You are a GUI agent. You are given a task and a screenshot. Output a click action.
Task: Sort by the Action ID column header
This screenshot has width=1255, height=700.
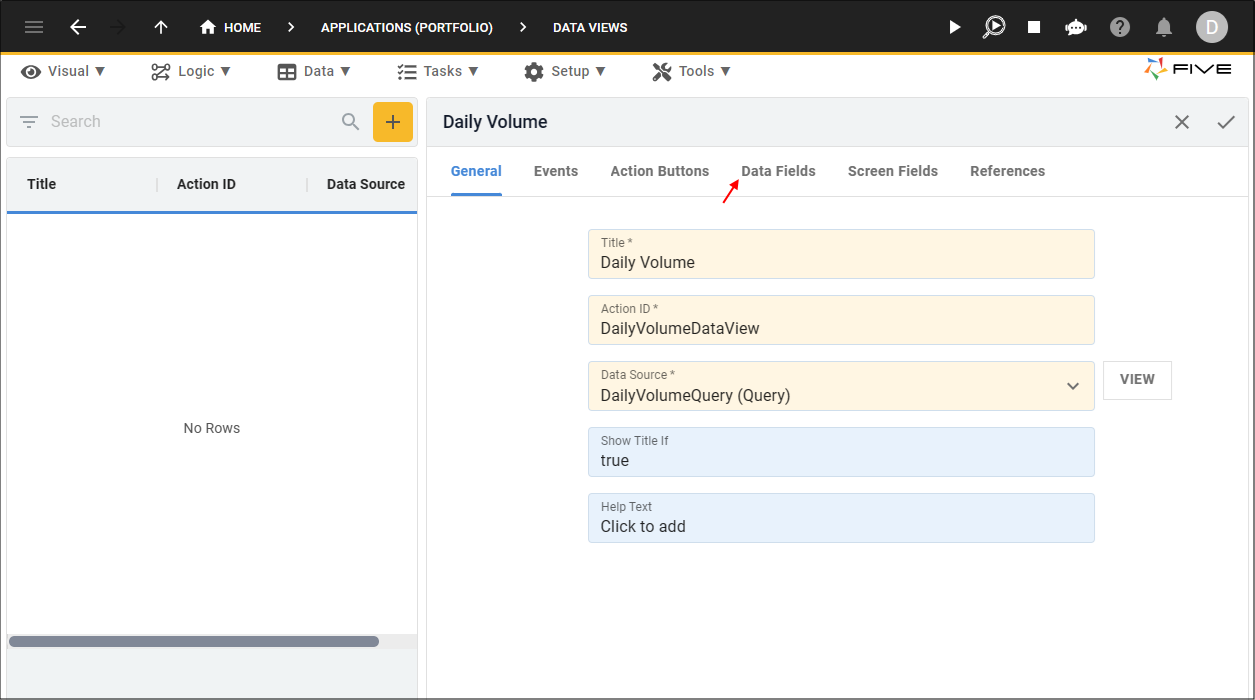[206, 184]
